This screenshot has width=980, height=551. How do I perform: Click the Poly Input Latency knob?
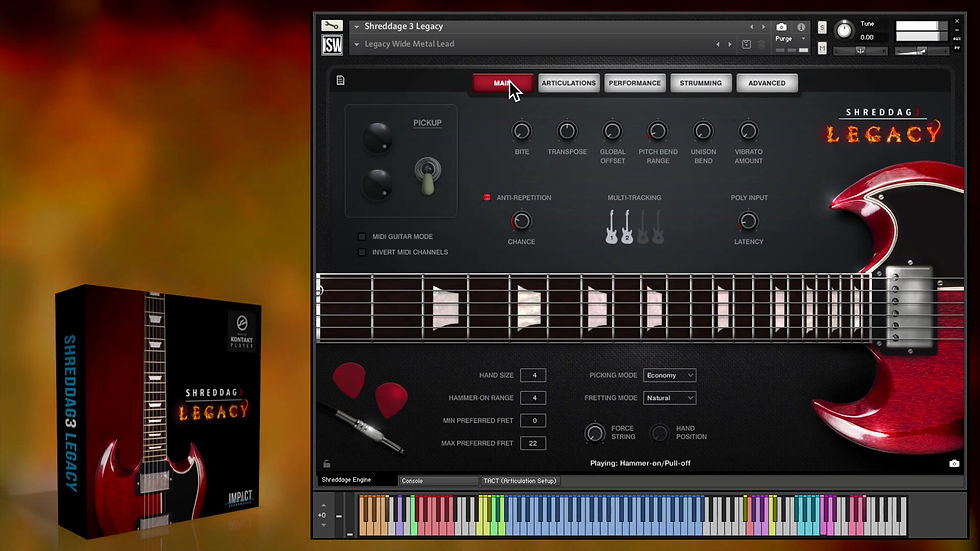point(748,221)
